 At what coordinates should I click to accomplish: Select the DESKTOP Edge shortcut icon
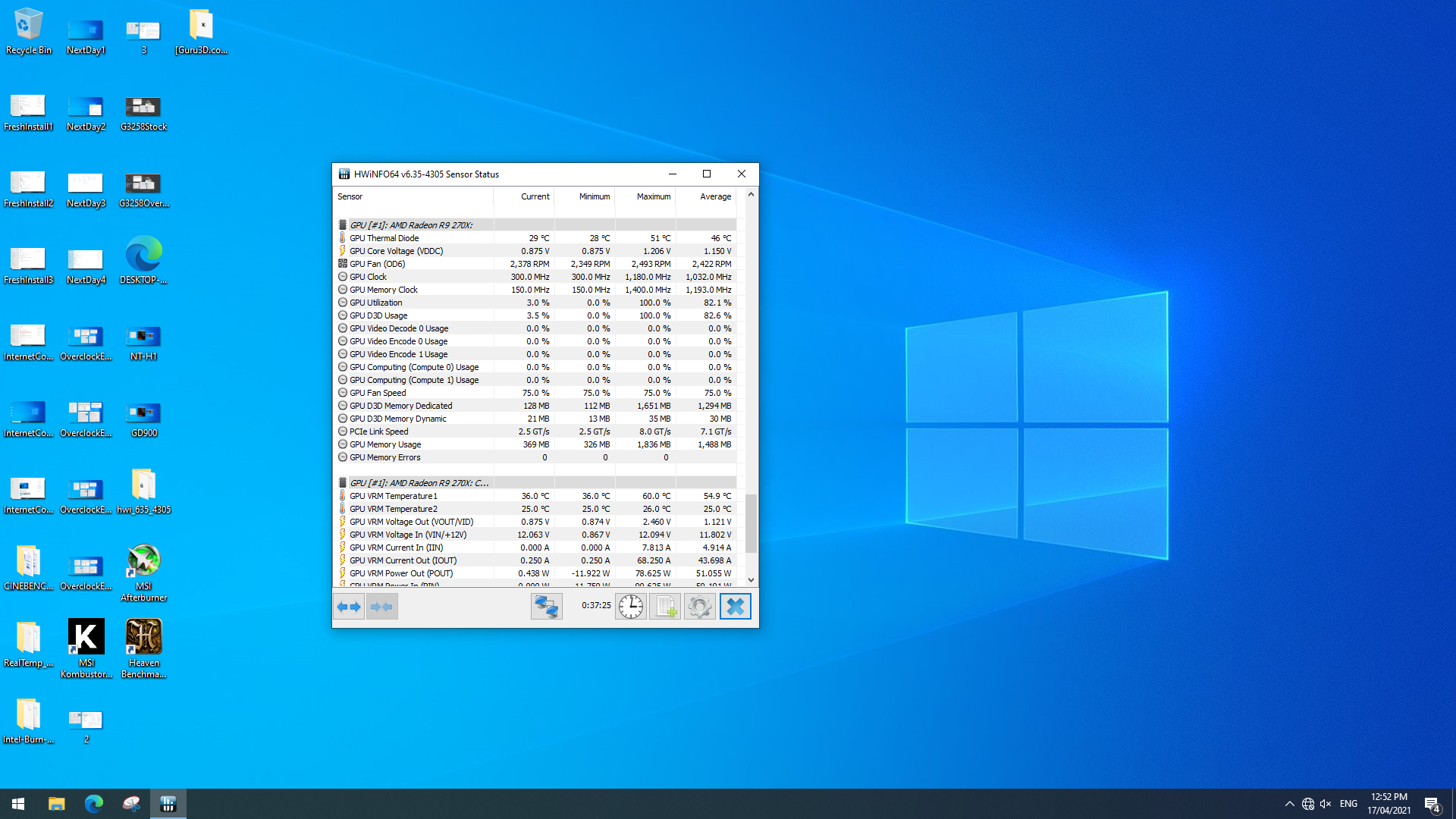tap(143, 260)
